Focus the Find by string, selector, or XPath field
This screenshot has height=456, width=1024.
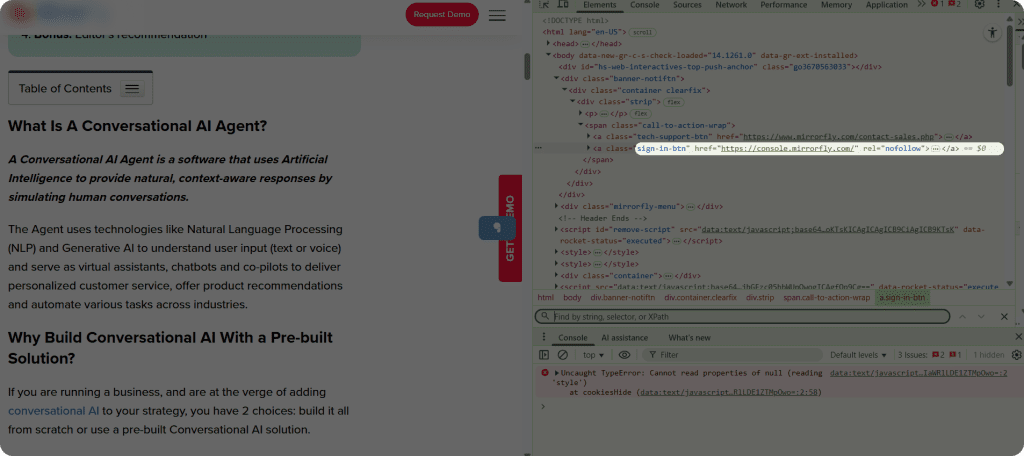[x=742, y=316]
